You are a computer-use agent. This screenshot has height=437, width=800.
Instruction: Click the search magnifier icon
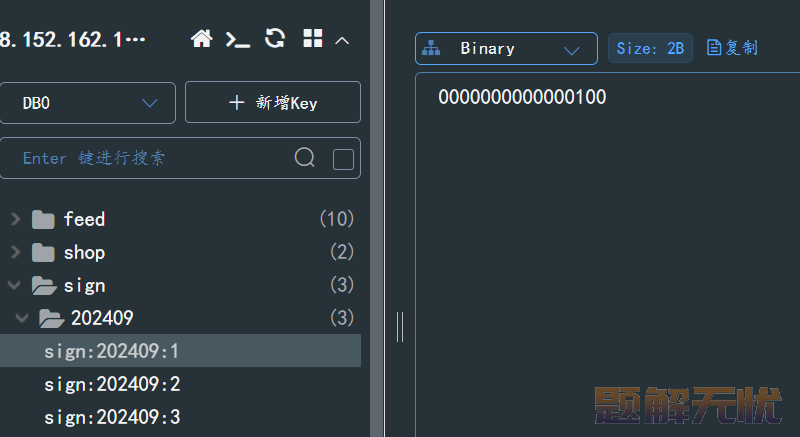305,158
